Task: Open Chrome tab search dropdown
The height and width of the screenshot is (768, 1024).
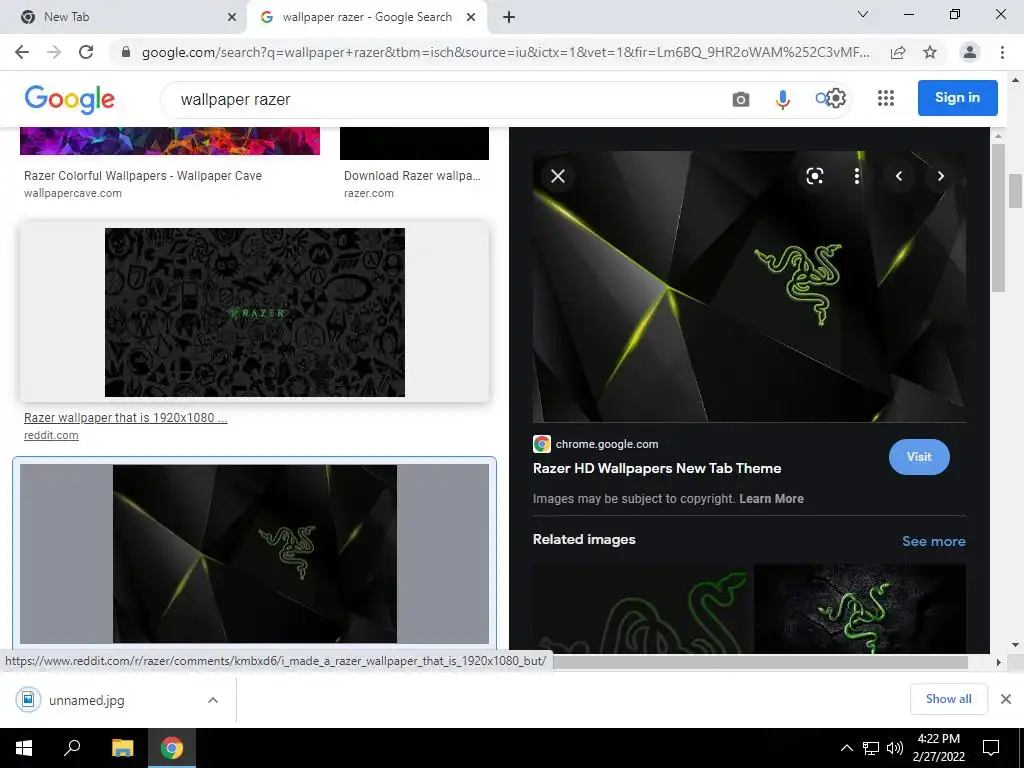Action: (x=863, y=14)
